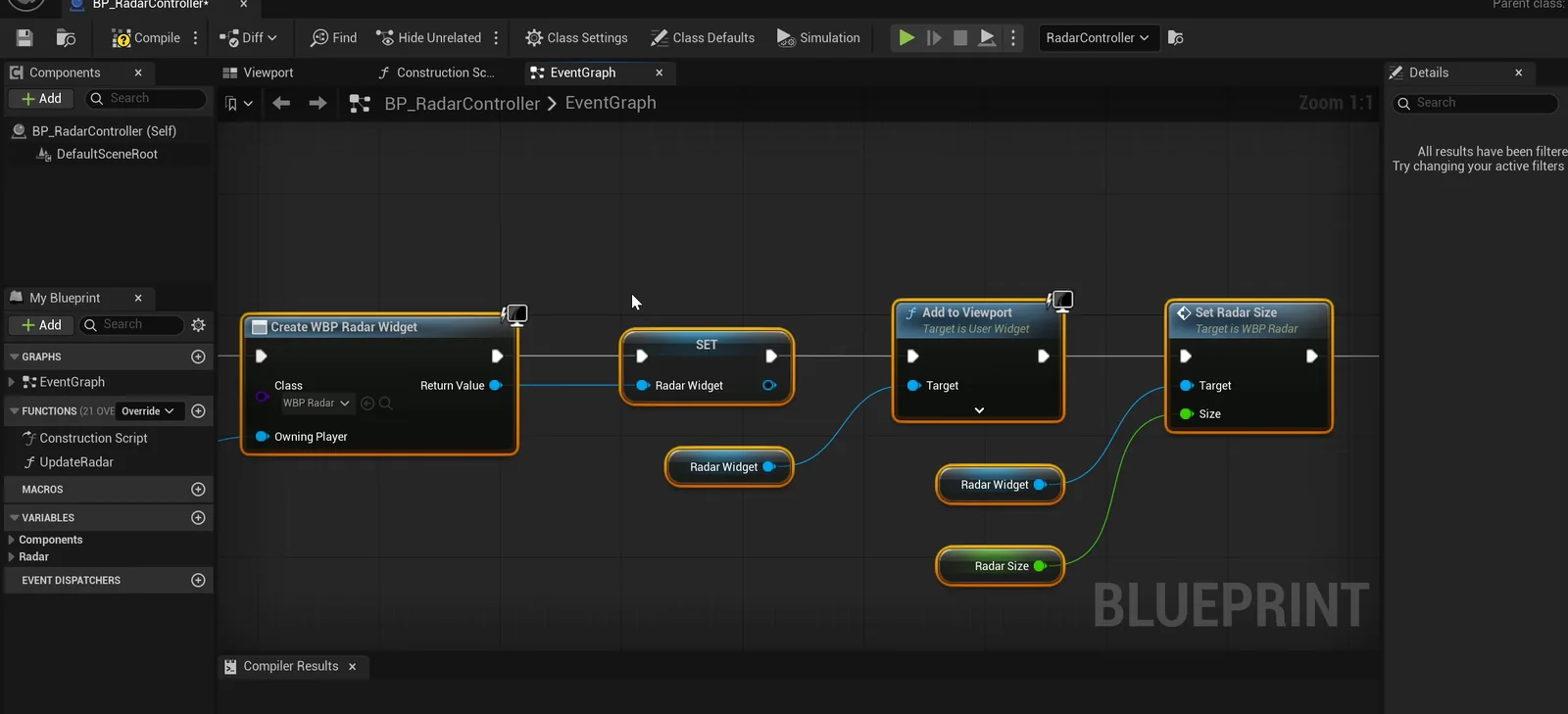Open Class Defaults
Viewport: 1568px width, 714px height.
tap(703, 38)
